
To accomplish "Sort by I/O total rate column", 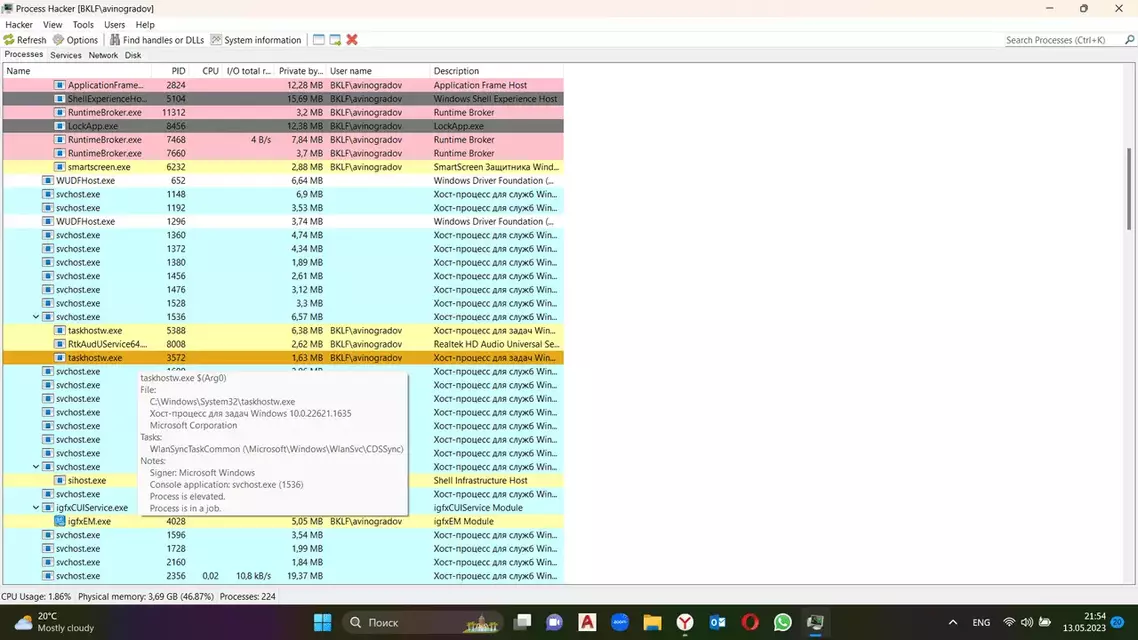I will [248, 71].
